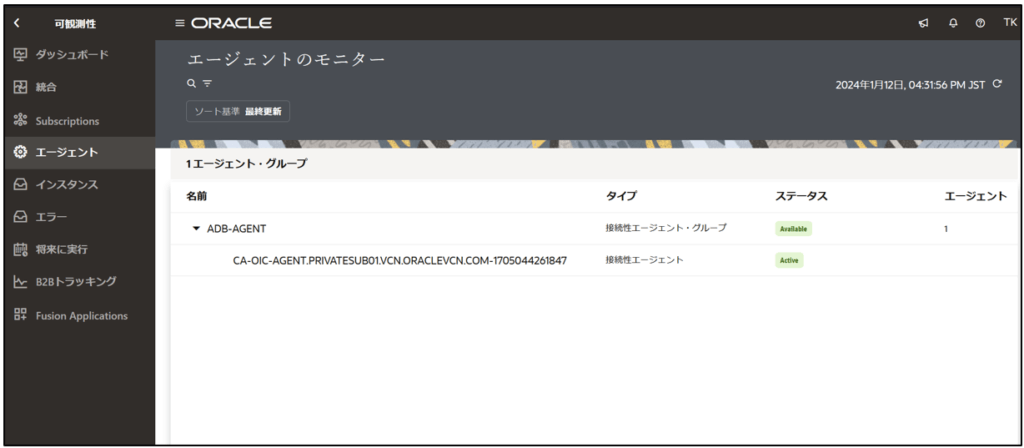Click the ステータス column header
The width and height of the screenshot is (1024, 448).
[x=801, y=197]
